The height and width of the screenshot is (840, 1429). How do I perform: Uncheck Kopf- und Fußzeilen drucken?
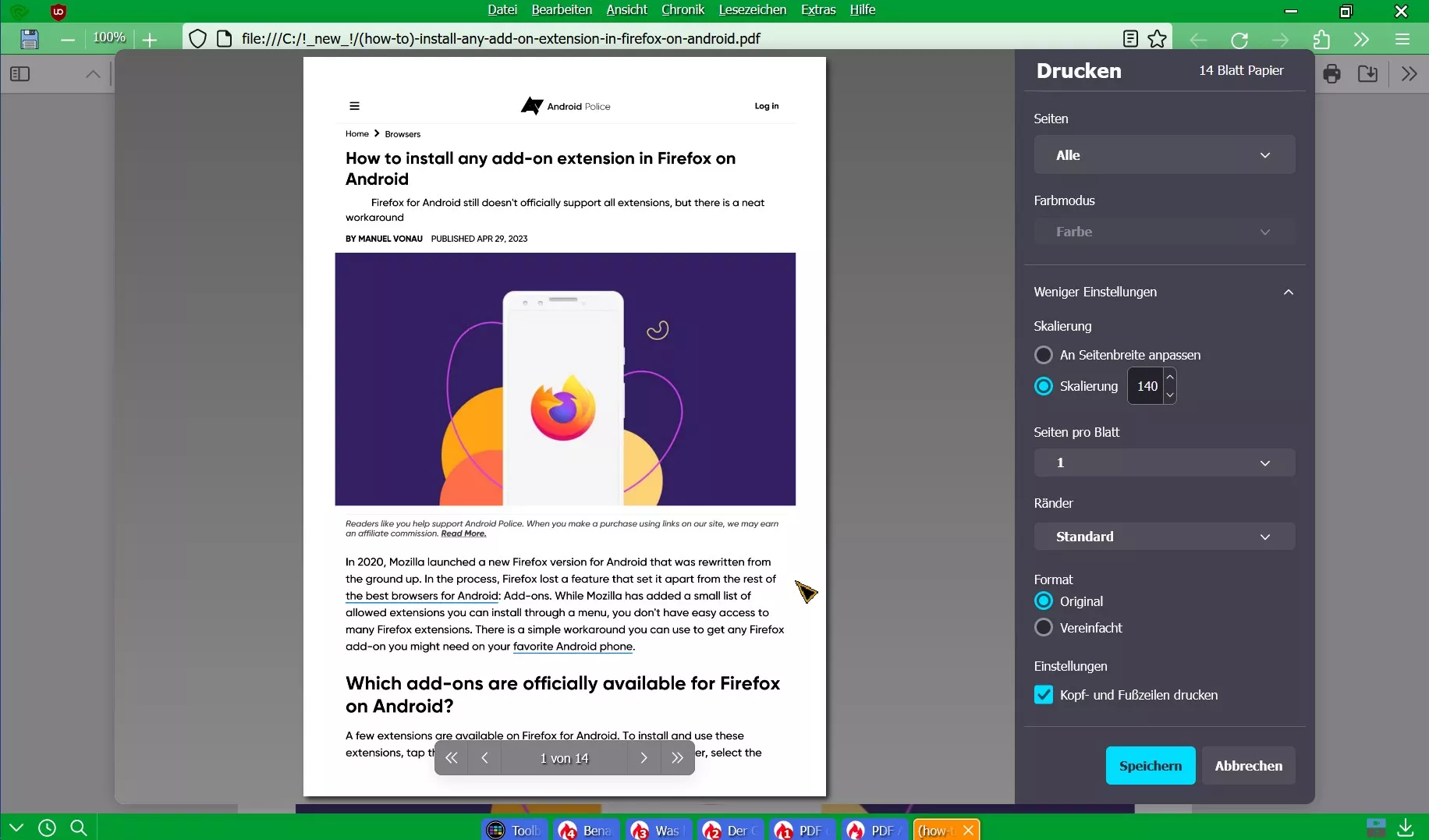[x=1043, y=694]
